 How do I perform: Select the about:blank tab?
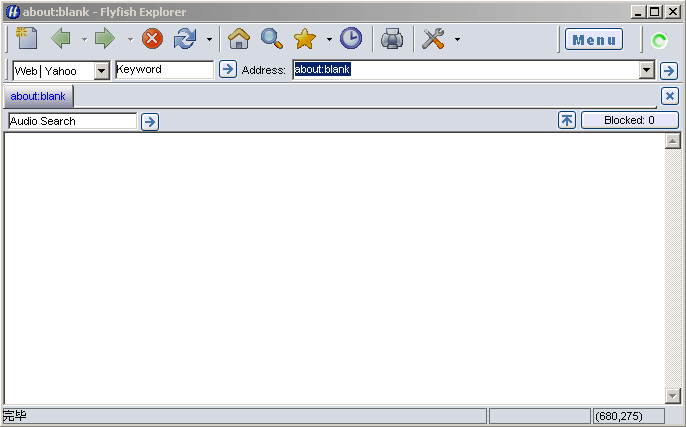coord(38,97)
